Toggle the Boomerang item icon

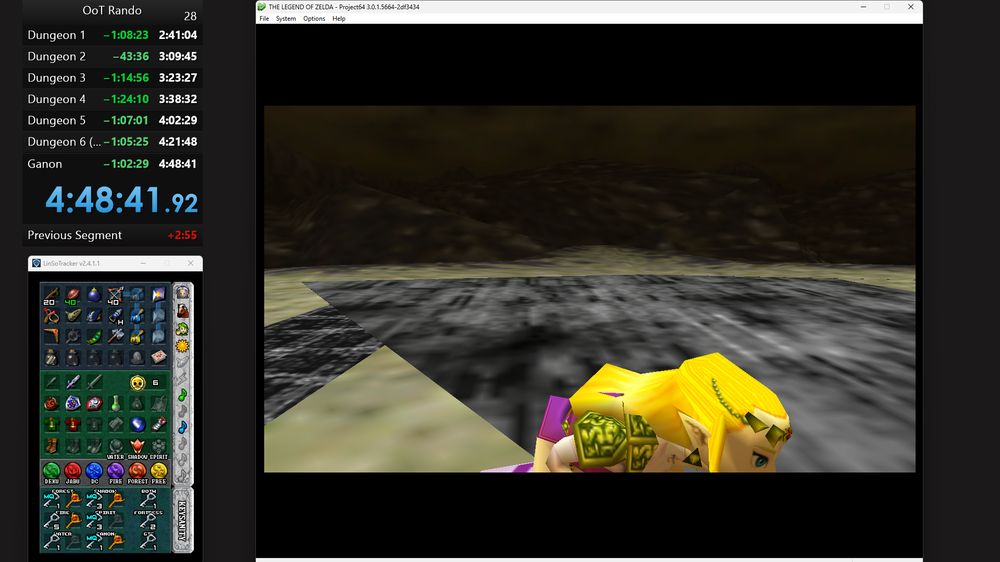click(50, 336)
